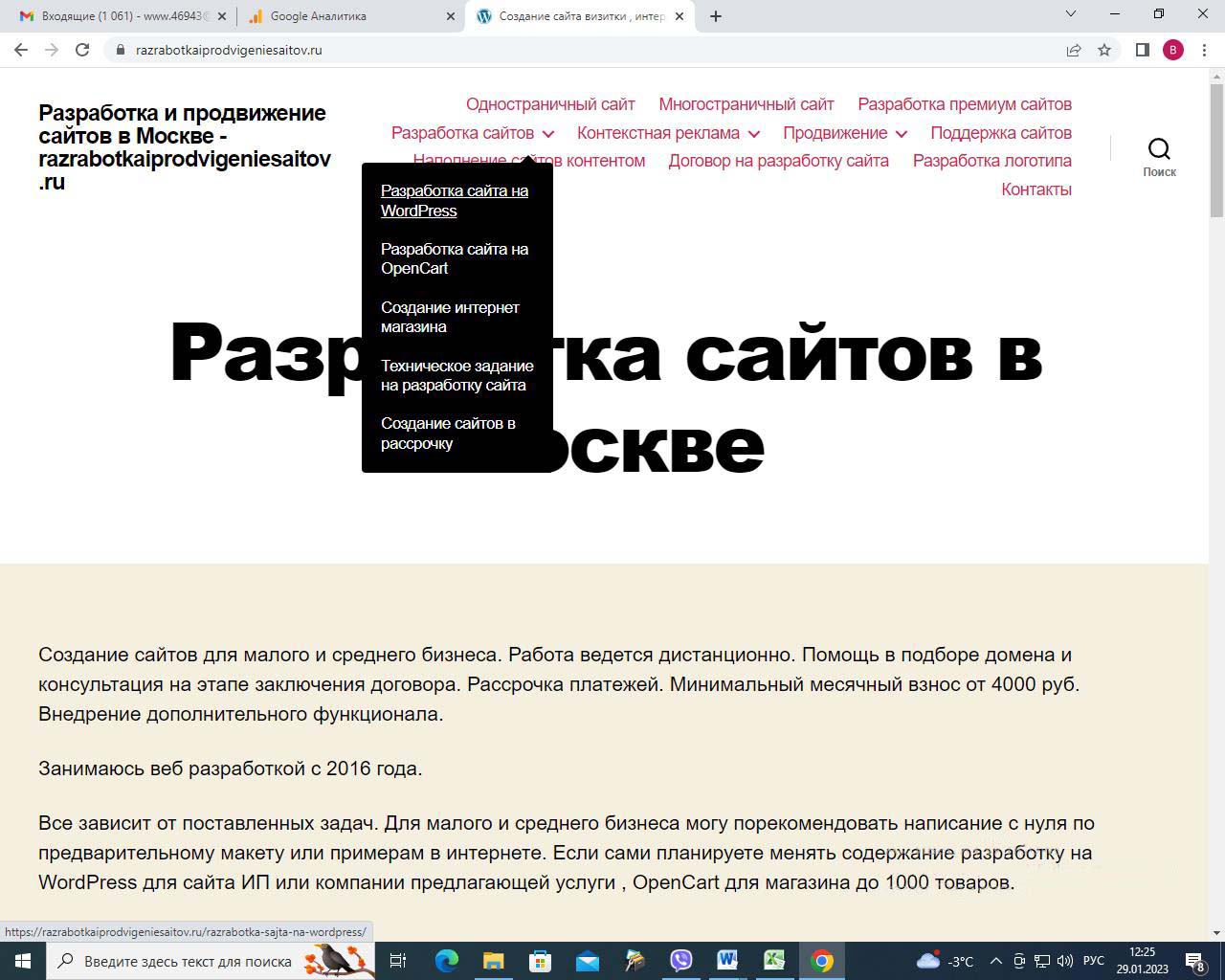Open the Chrome side panel icon

1142,50
